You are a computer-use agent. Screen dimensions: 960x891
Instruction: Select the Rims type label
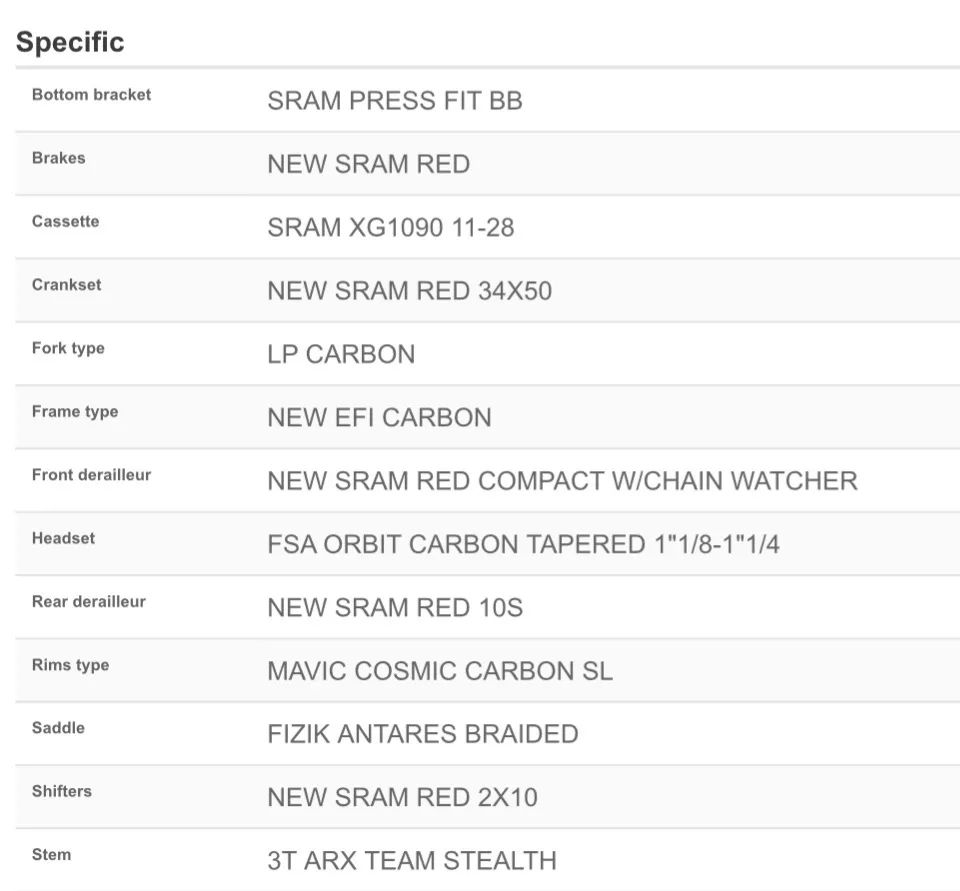point(70,665)
